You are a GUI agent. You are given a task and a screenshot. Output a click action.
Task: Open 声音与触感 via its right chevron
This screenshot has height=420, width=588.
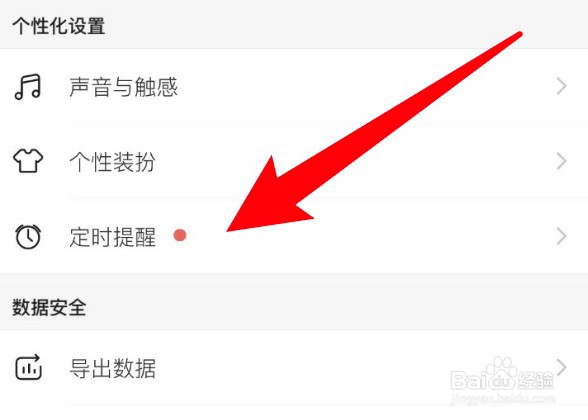pyautogui.click(x=561, y=86)
